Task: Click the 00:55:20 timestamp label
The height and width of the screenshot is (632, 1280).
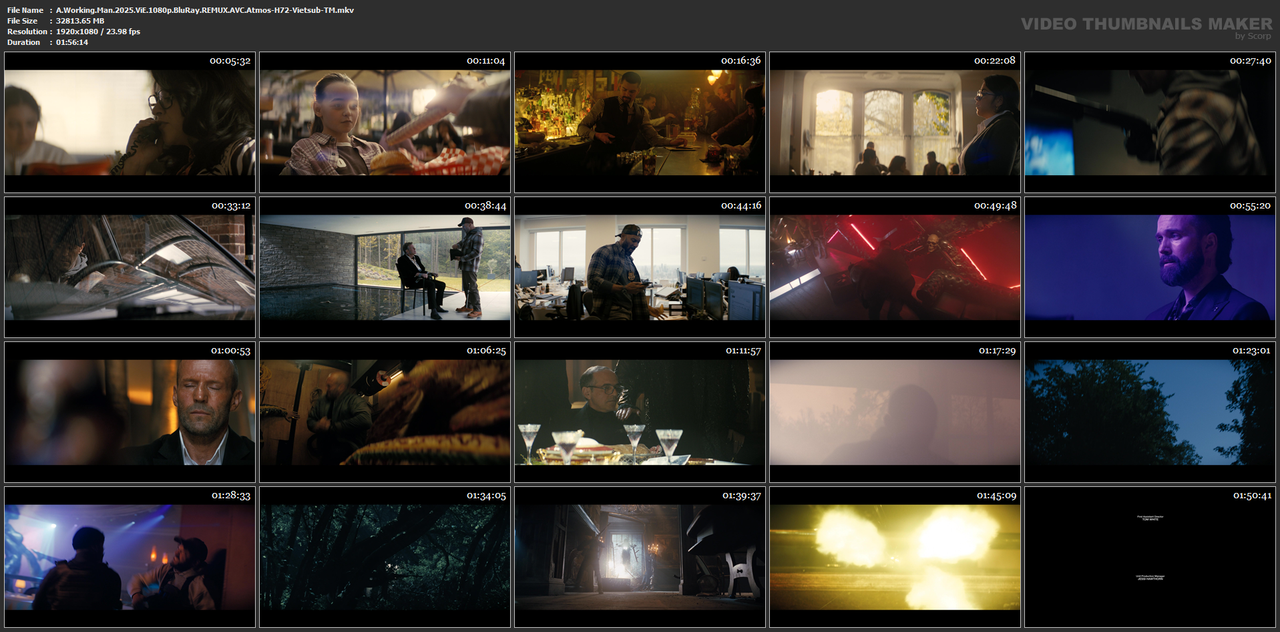Action: pos(1250,206)
